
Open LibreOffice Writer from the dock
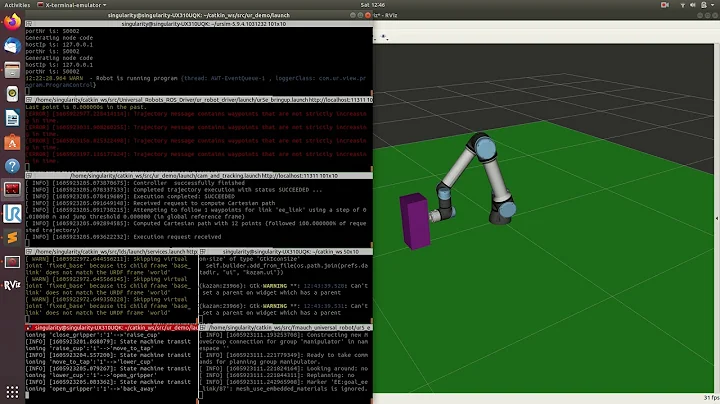point(12,118)
